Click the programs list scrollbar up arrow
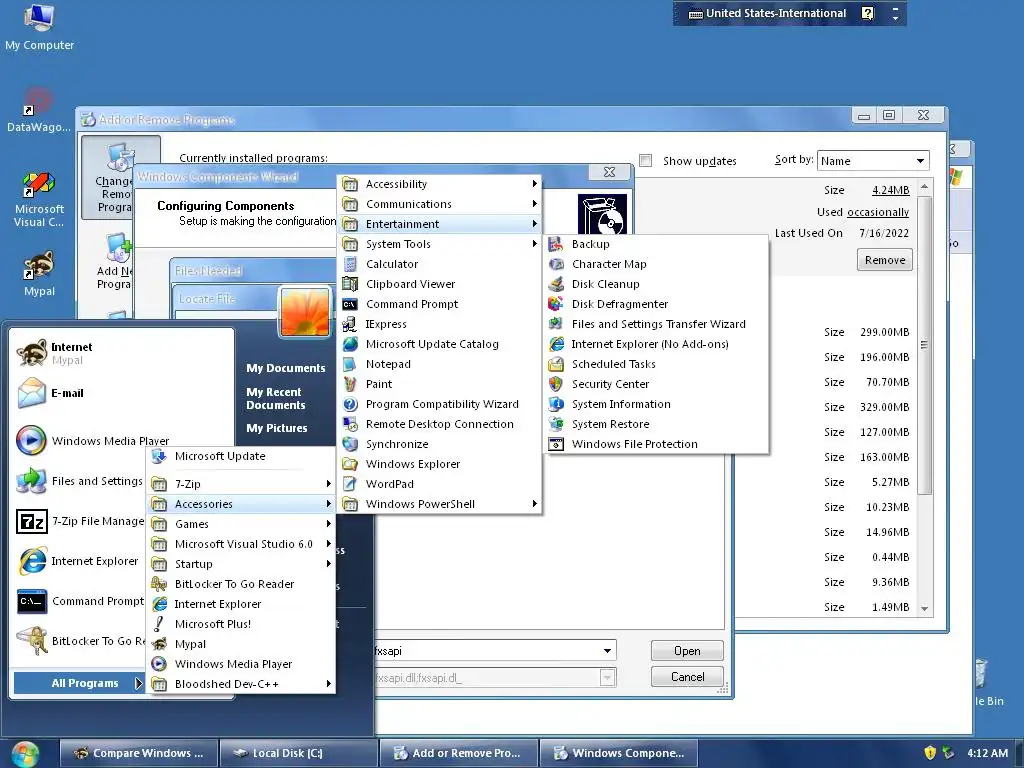The height and width of the screenshot is (768, 1024). pyautogui.click(x=924, y=187)
